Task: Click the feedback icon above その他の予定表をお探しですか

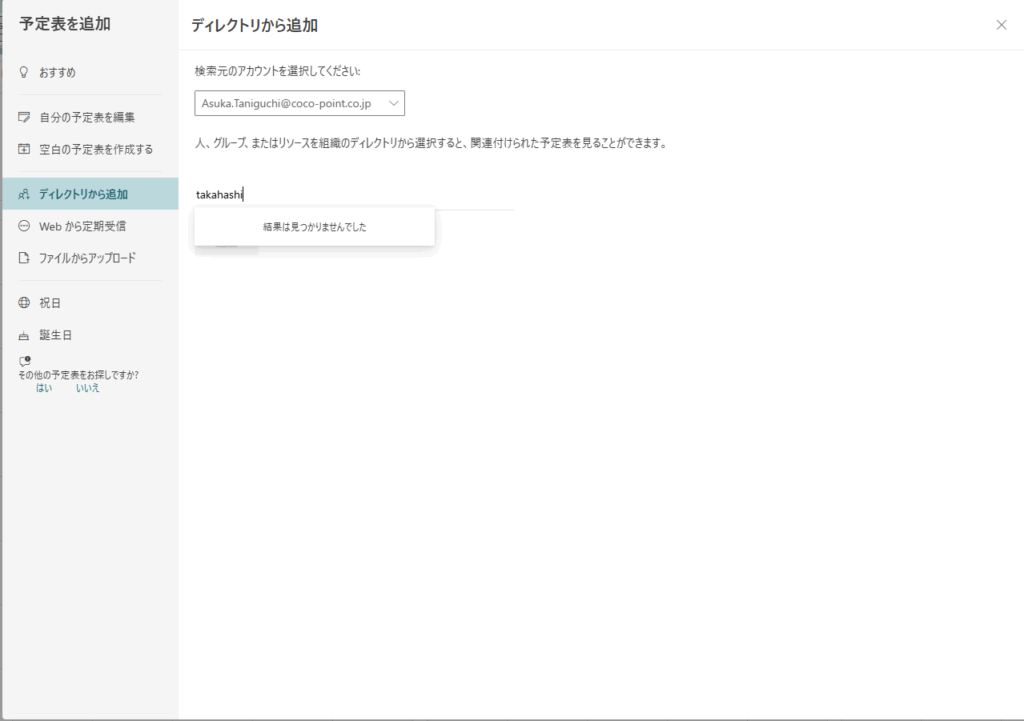Action: coord(24,361)
